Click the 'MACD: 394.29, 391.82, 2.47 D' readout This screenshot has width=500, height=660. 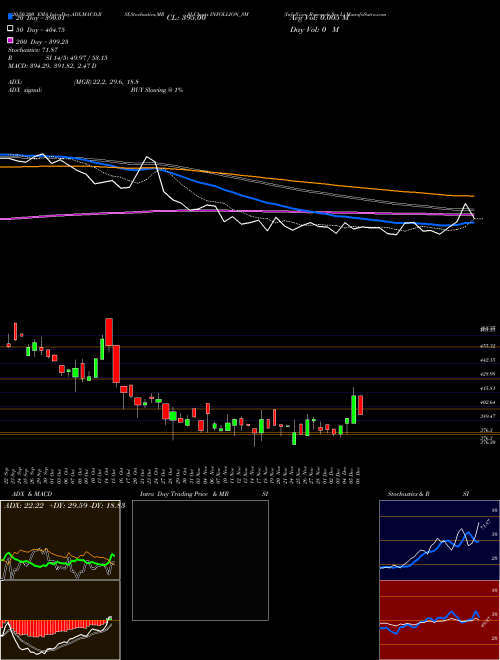point(52,66)
